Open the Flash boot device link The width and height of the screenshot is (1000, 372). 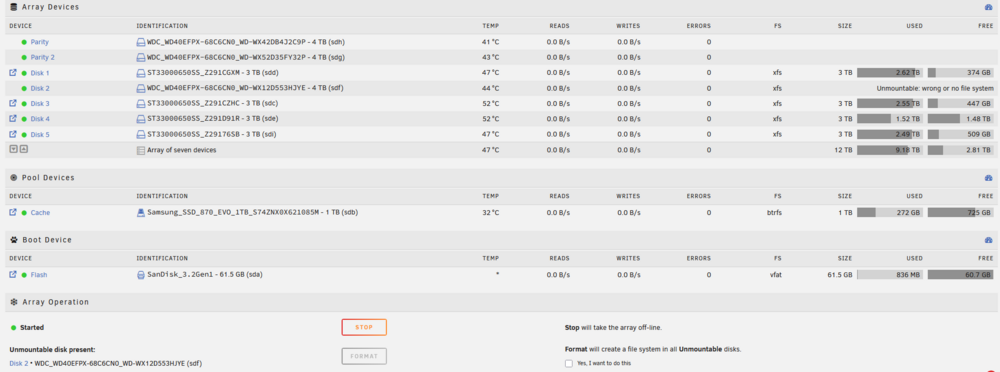pos(39,275)
